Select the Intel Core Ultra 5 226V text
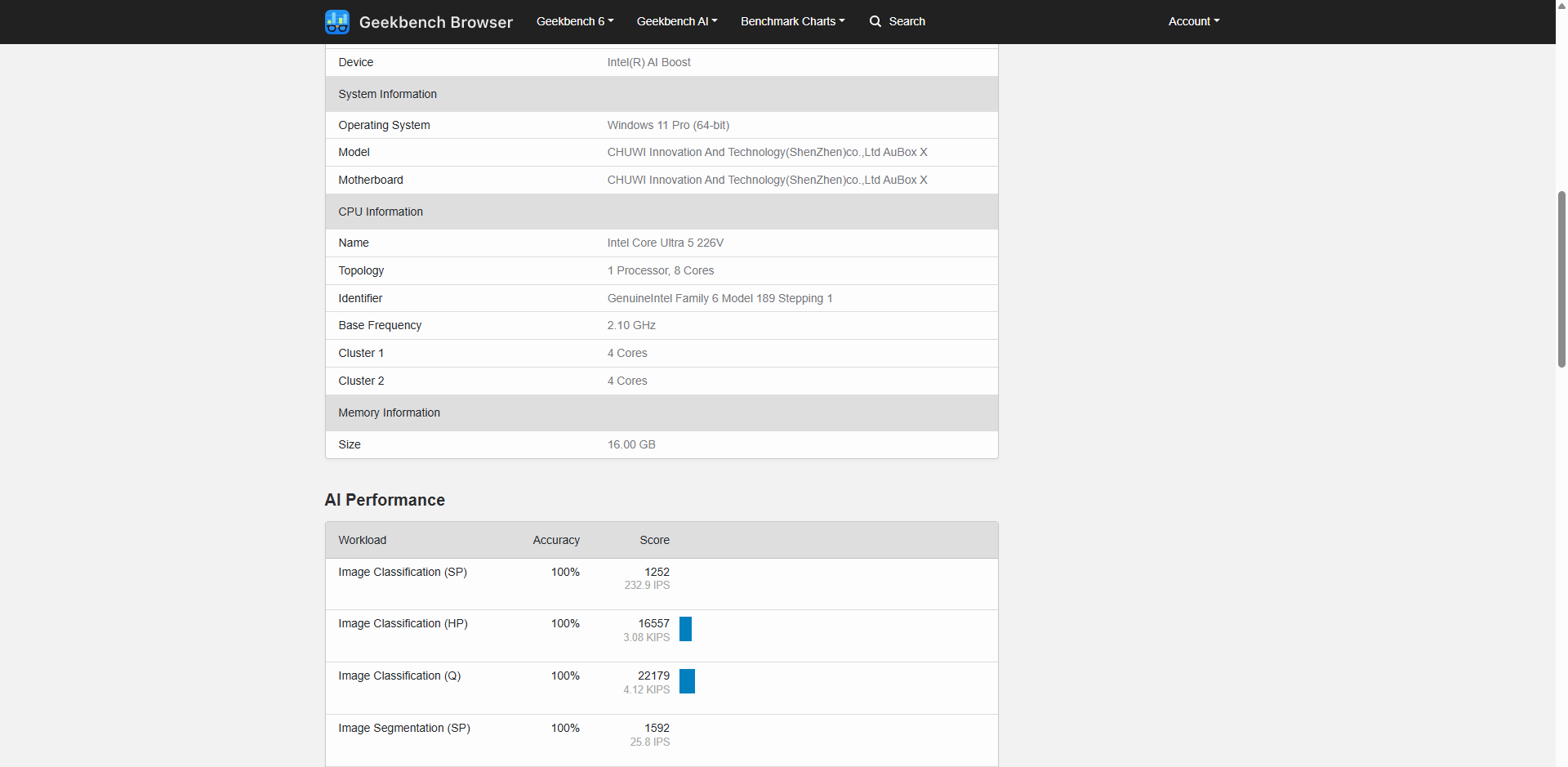Viewport: 1568px width, 767px height. 665,243
